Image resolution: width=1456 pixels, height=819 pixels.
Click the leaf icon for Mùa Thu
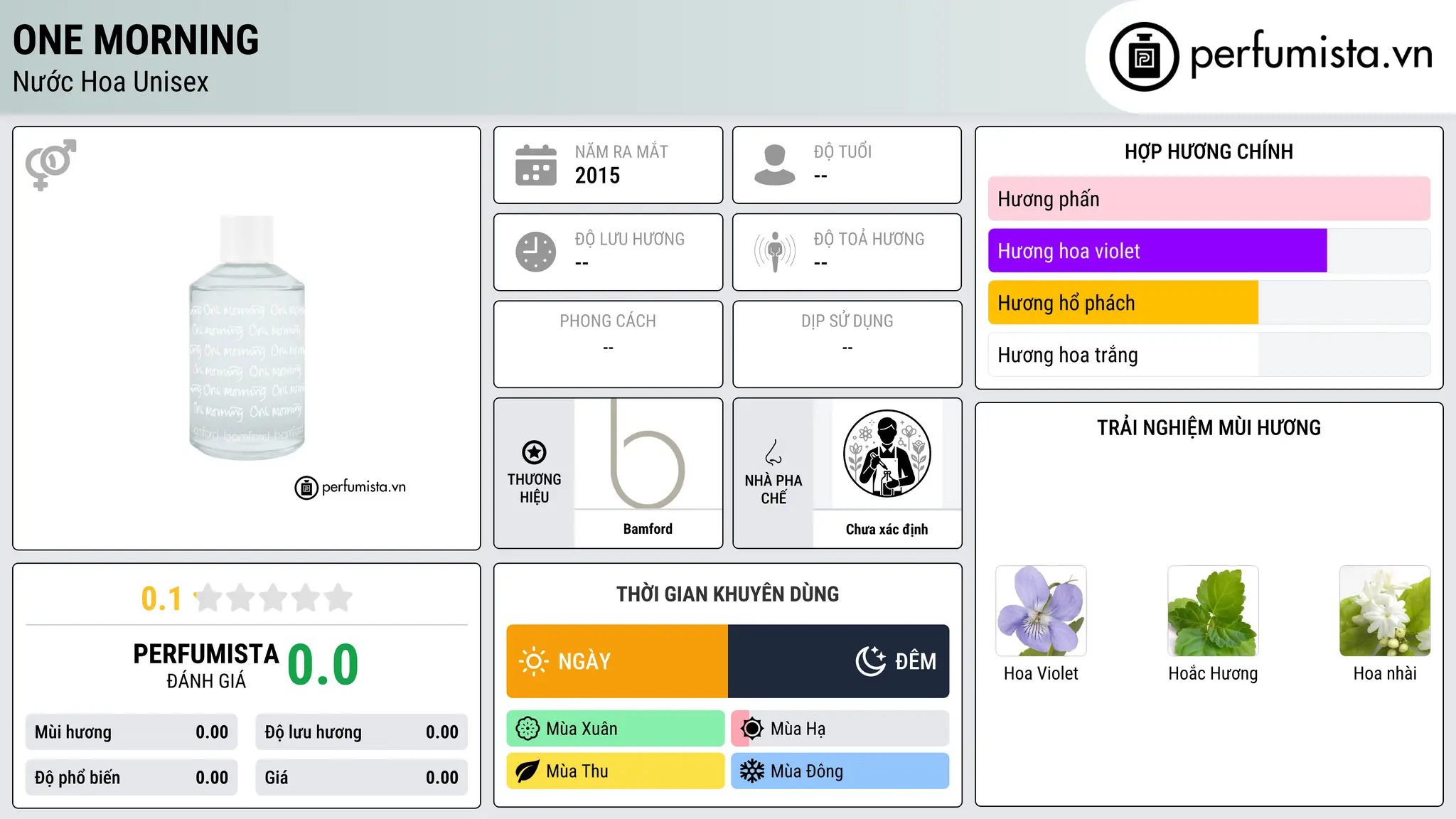528,771
